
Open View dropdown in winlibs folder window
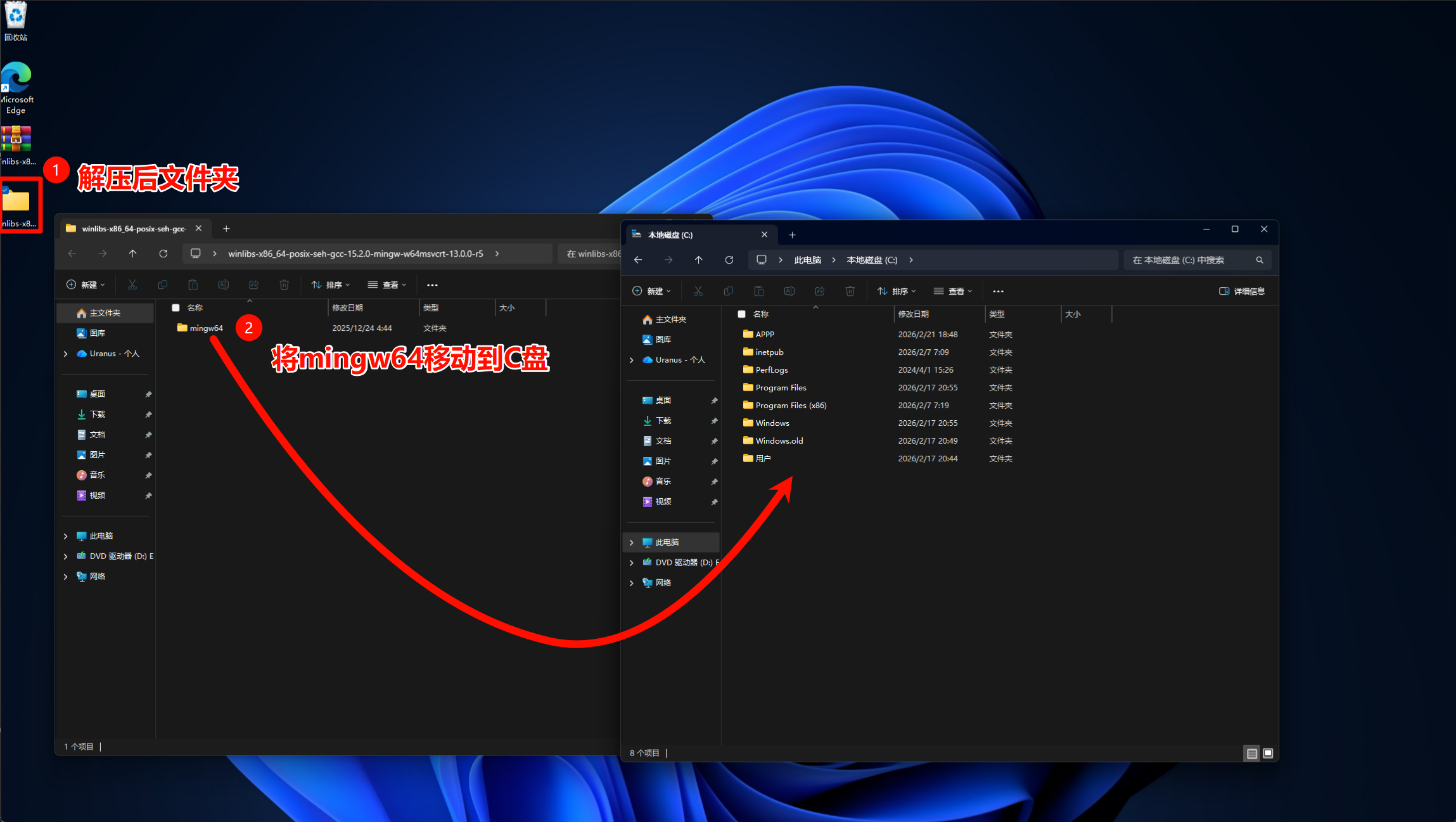click(386, 285)
